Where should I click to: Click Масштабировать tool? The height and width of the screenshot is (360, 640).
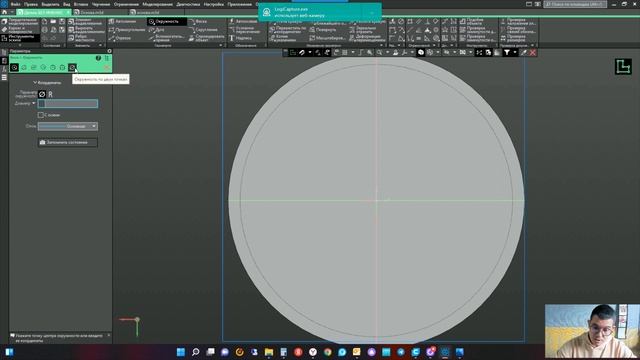[x=328, y=38]
